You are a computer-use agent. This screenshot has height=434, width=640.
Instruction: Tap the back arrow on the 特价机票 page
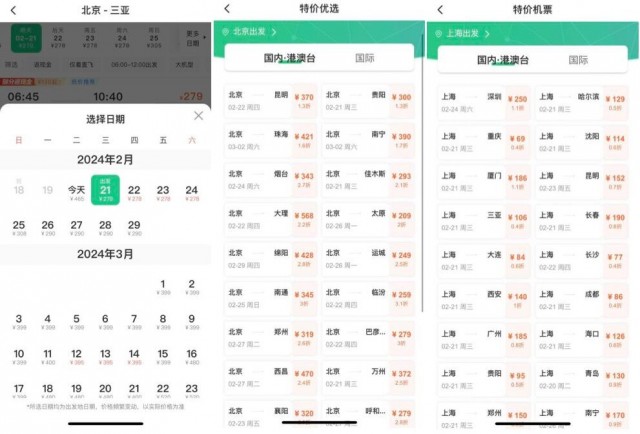440,10
